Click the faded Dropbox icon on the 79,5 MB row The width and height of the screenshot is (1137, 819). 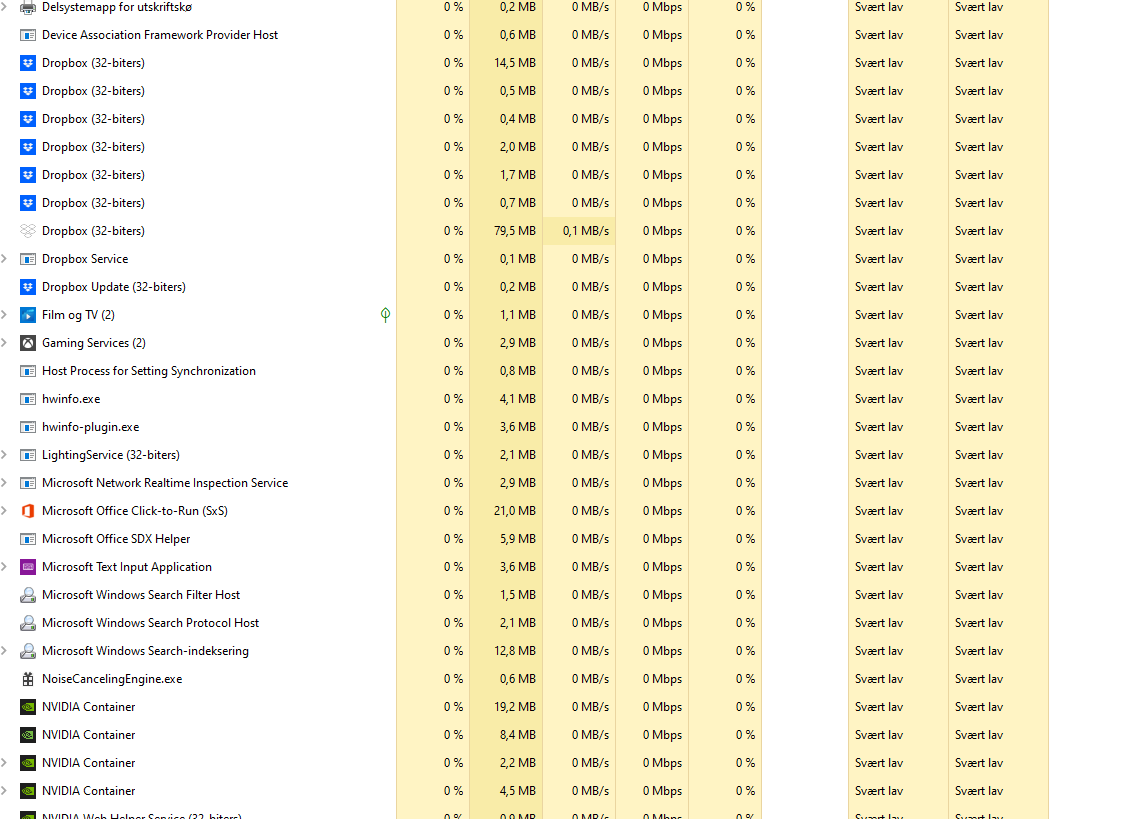28,231
